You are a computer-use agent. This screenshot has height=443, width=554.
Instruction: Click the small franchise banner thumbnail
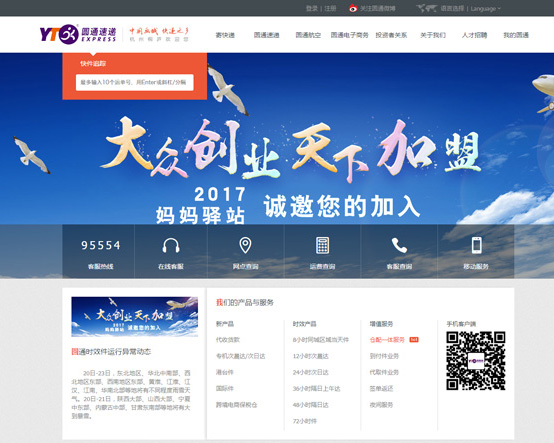(135, 317)
